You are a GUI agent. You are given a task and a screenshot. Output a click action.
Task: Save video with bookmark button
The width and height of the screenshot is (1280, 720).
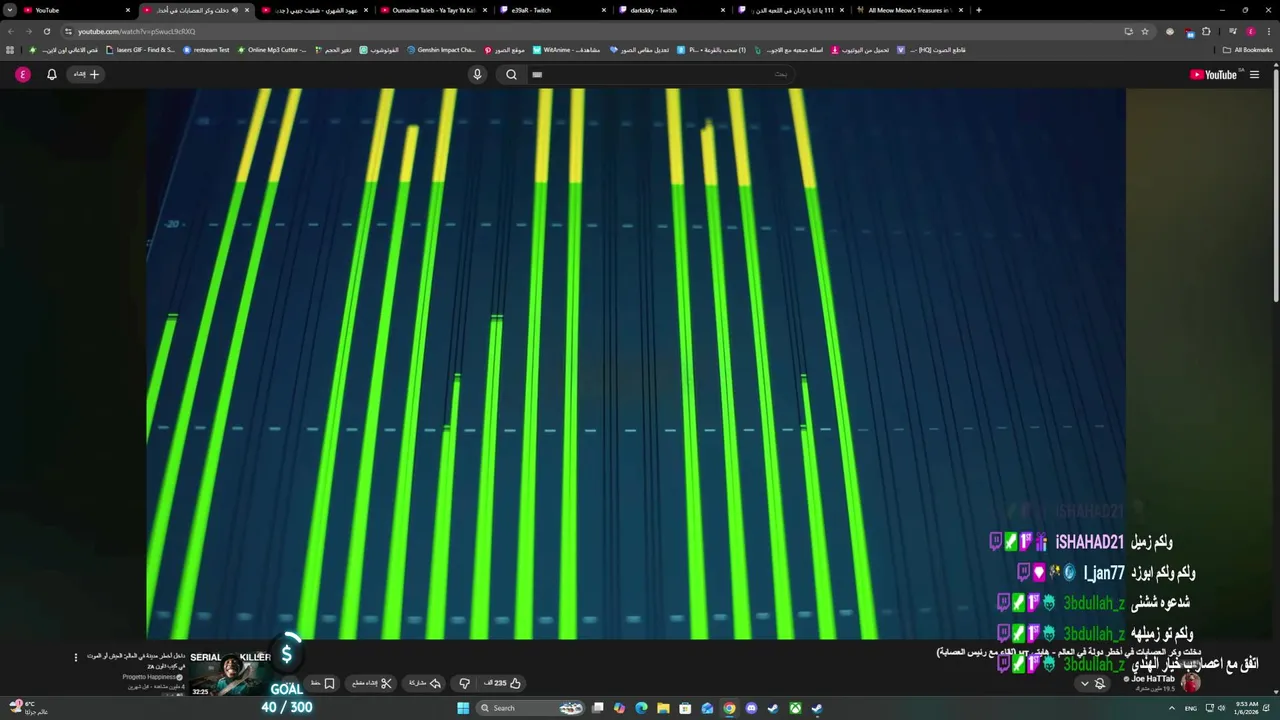[x=322, y=683]
